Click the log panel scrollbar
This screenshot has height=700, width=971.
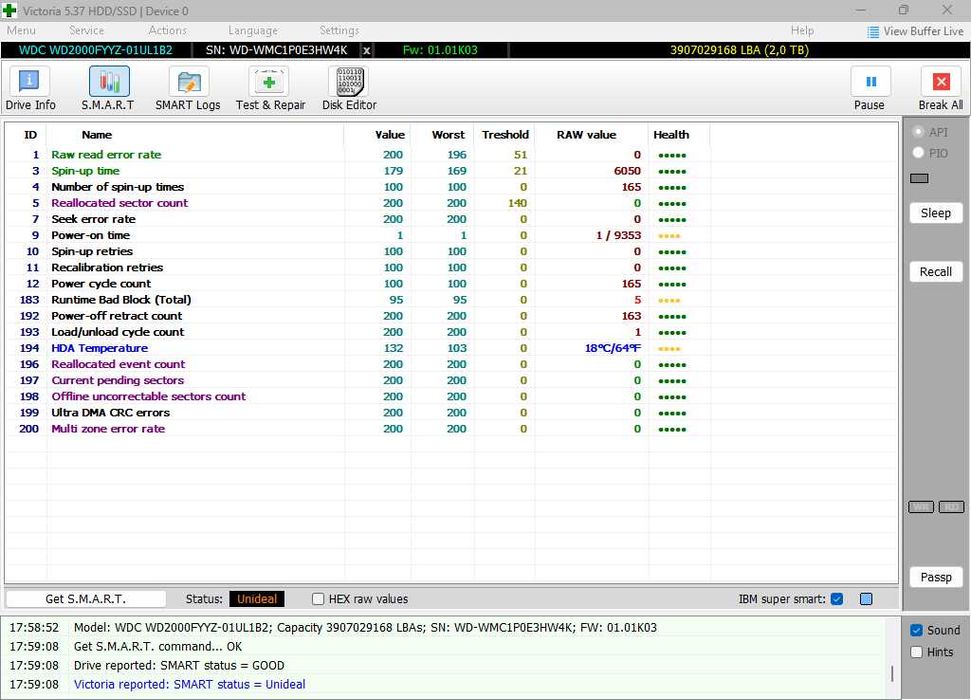click(x=892, y=673)
